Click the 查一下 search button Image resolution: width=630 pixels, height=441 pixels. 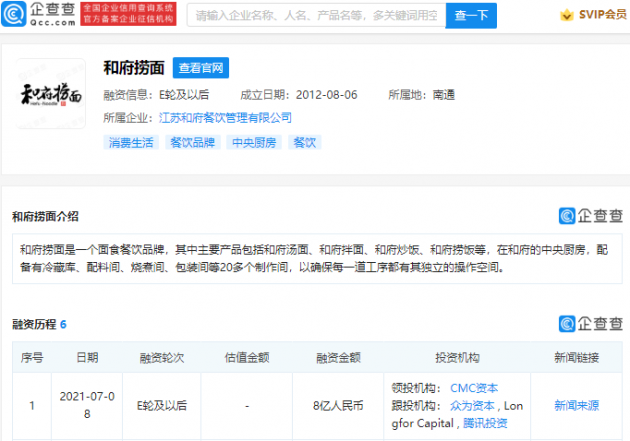(x=471, y=16)
